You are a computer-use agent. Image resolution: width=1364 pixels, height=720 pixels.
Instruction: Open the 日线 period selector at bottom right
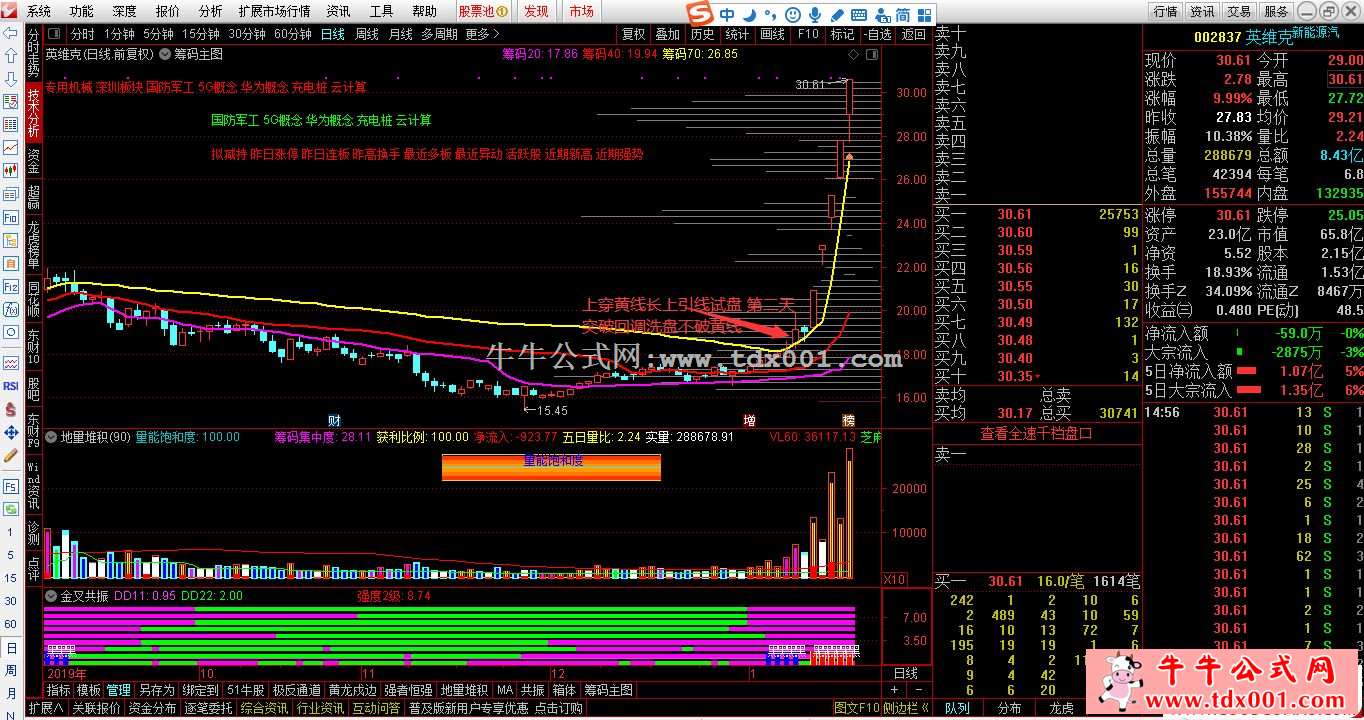[905, 673]
